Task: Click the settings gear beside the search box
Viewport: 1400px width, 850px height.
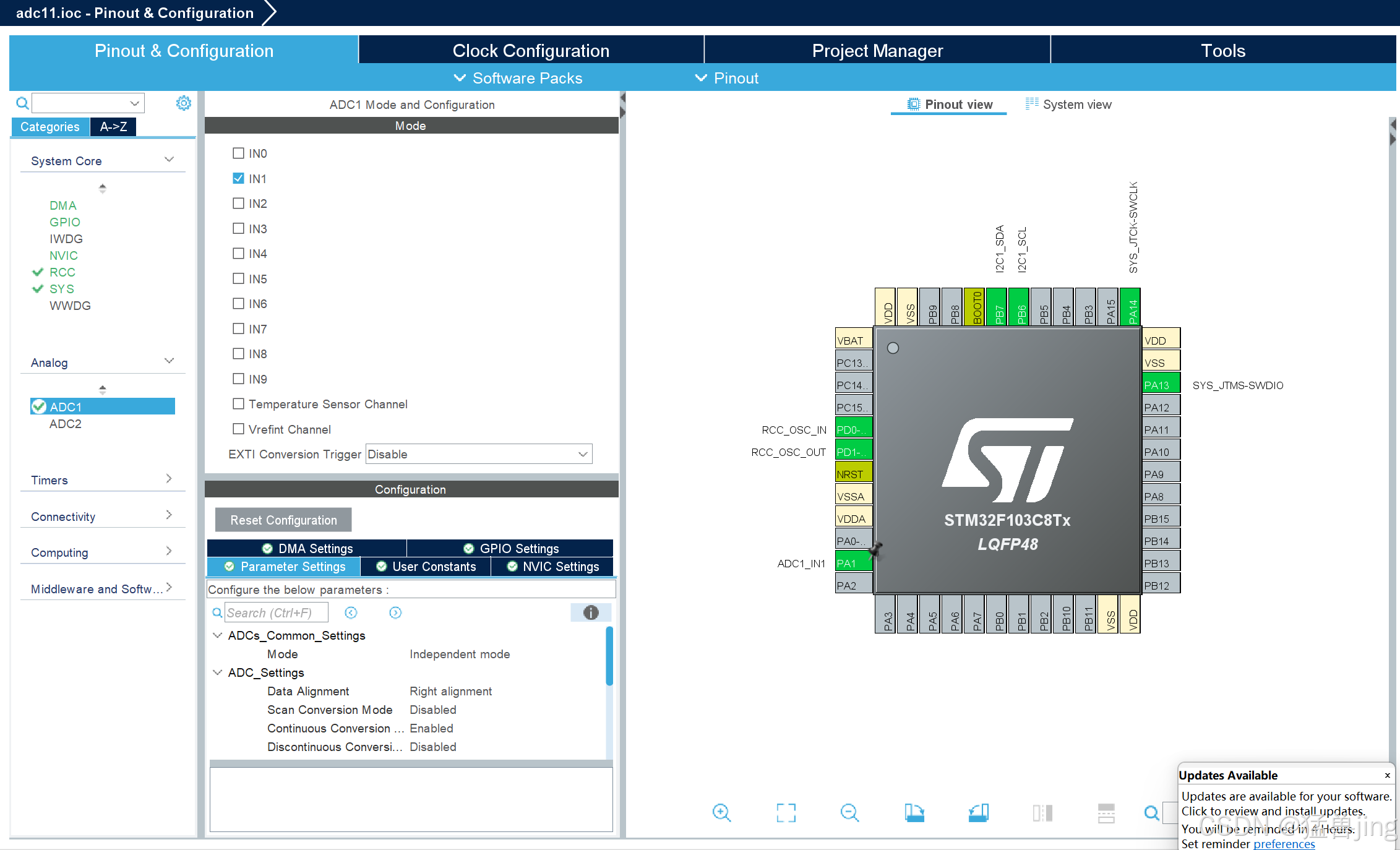Action: click(183, 103)
